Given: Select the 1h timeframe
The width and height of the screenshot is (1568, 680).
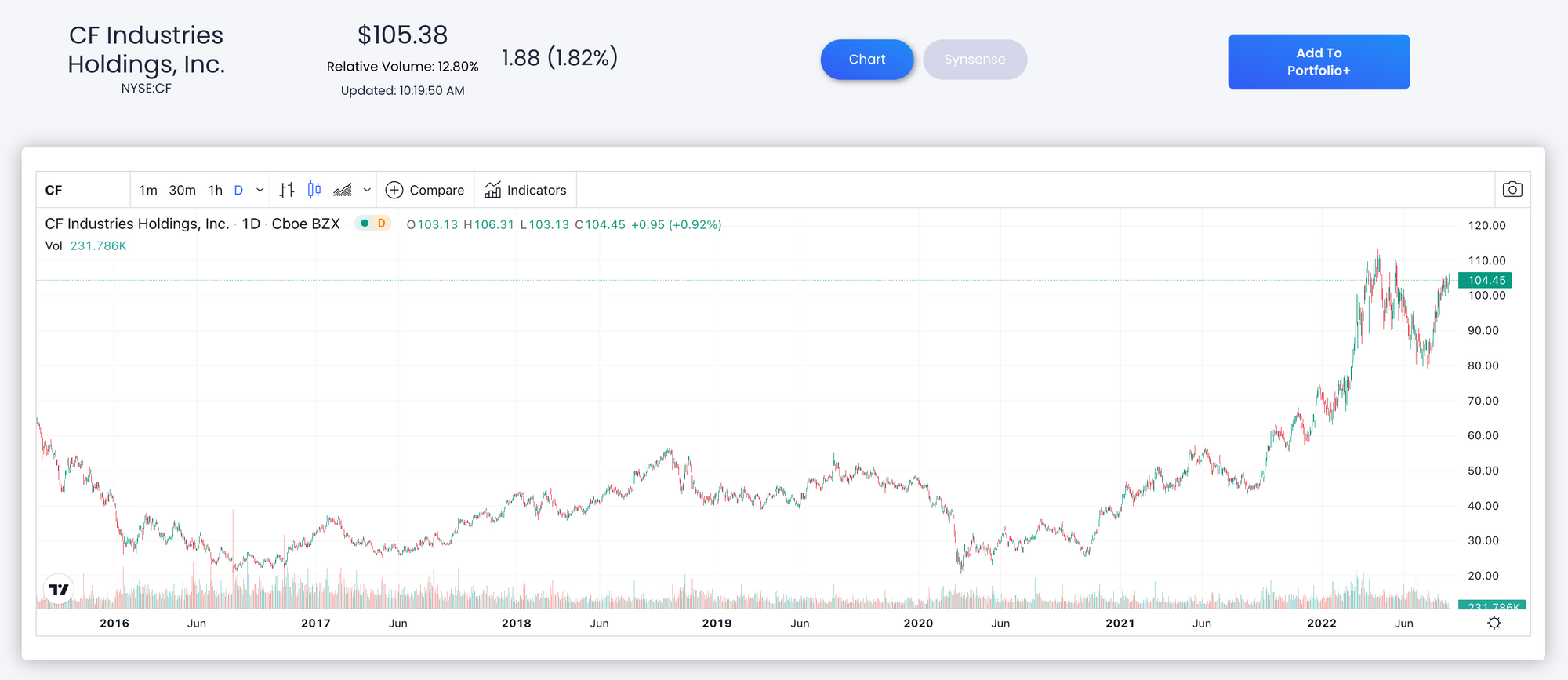Looking at the screenshot, I should point(216,190).
